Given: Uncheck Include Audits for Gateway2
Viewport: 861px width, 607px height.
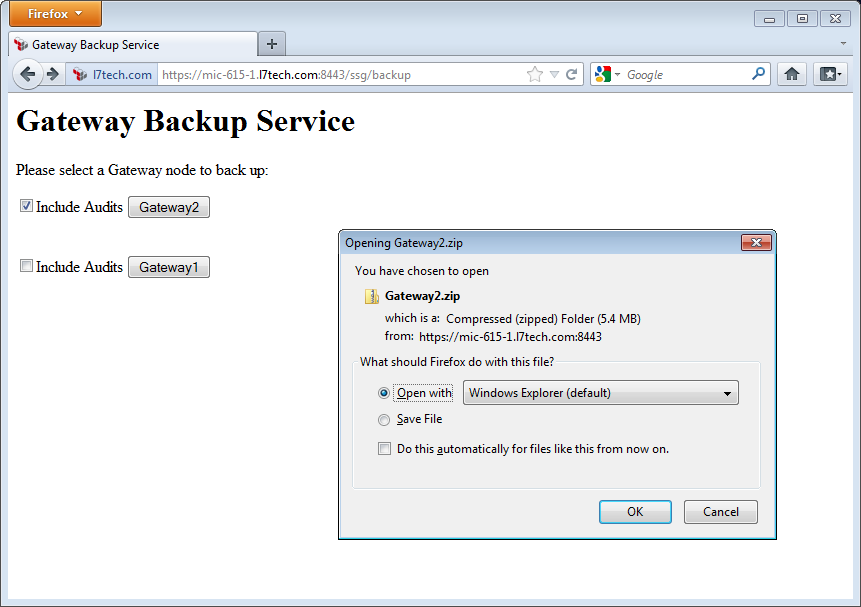Looking at the screenshot, I should point(26,206).
